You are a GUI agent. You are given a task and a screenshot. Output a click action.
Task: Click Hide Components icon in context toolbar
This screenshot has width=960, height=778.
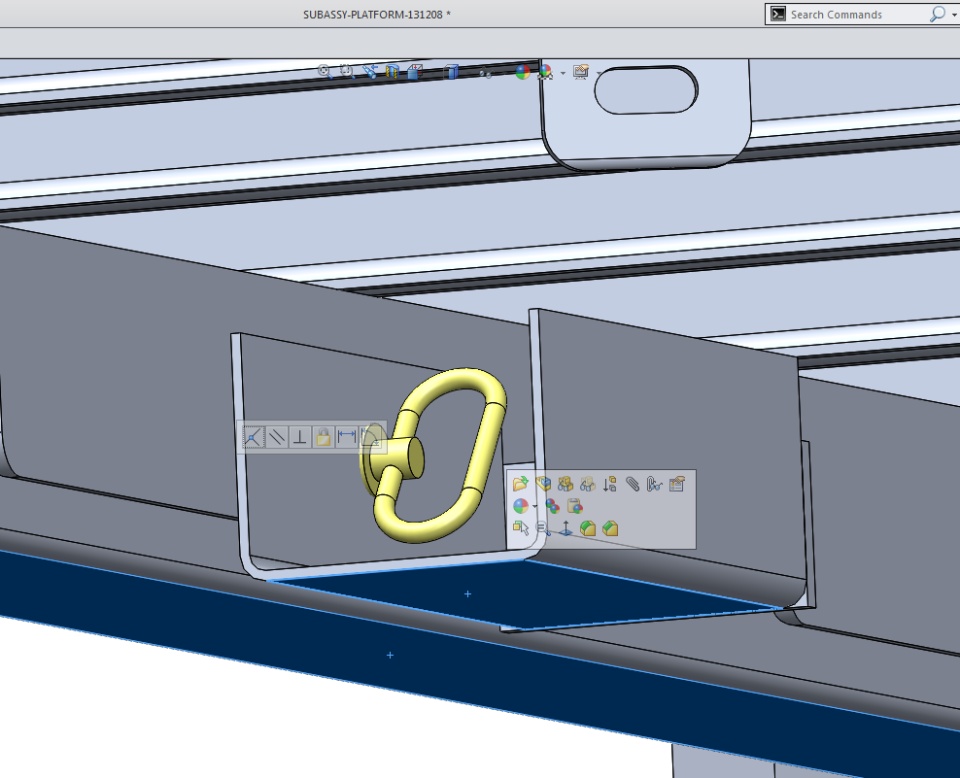click(x=565, y=484)
